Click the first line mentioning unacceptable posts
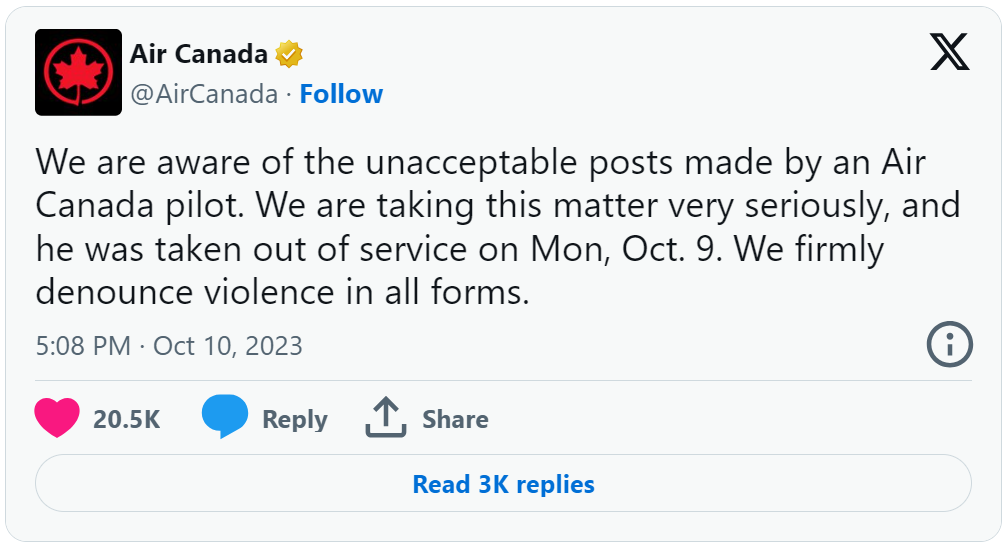 pos(481,162)
